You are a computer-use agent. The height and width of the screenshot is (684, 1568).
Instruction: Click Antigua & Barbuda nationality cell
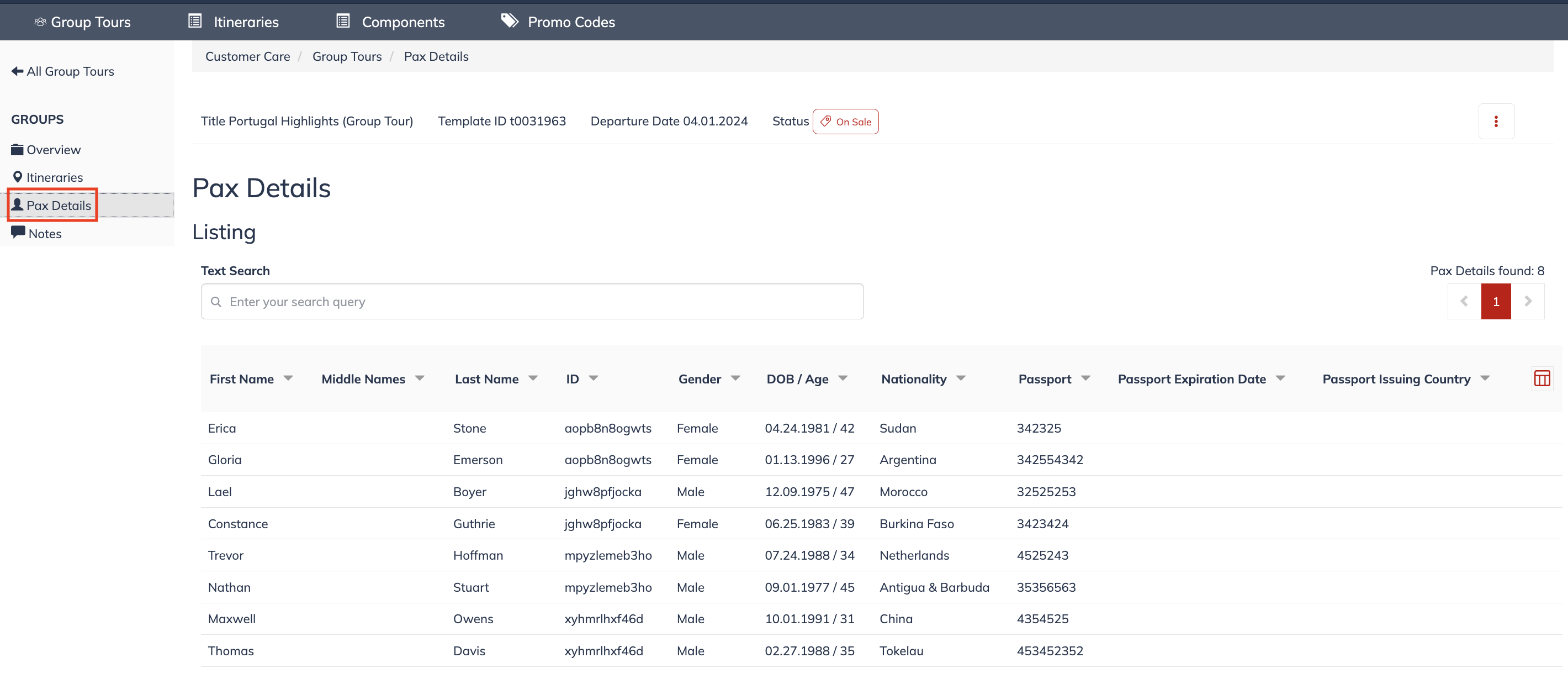(934, 587)
